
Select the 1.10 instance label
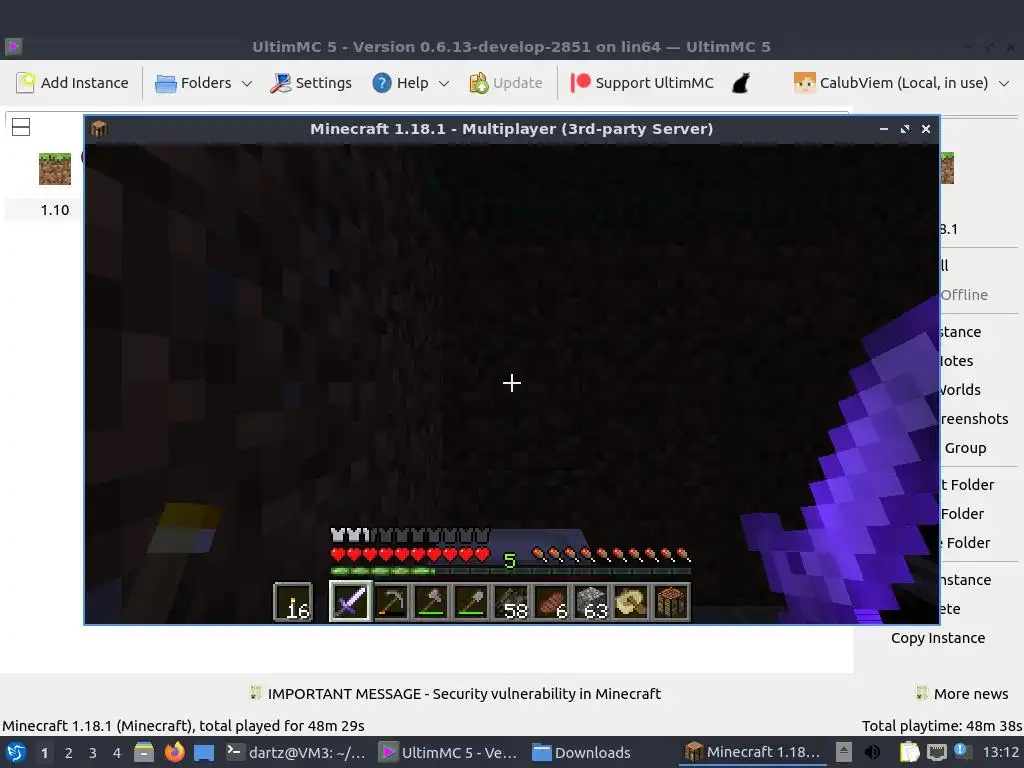click(55, 210)
